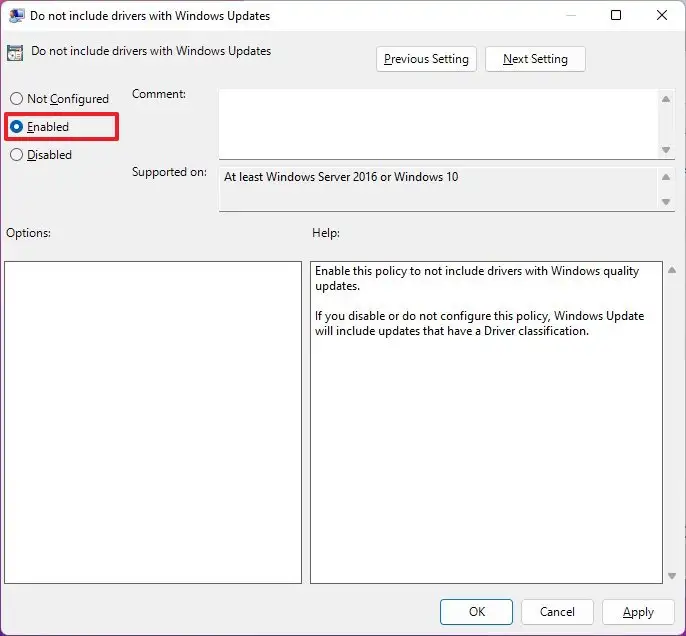Choose the Enabled radio option
This screenshot has height=636, width=686.
(16, 127)
